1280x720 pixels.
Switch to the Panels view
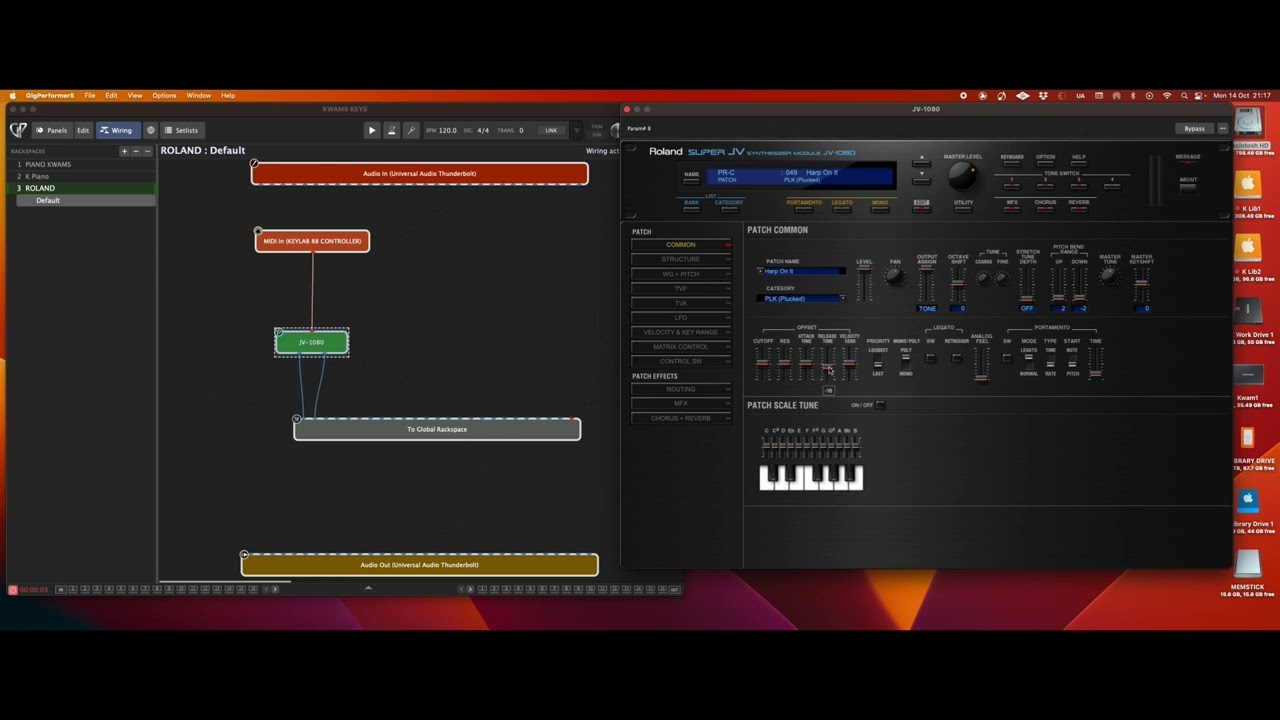tap(51, 130)
